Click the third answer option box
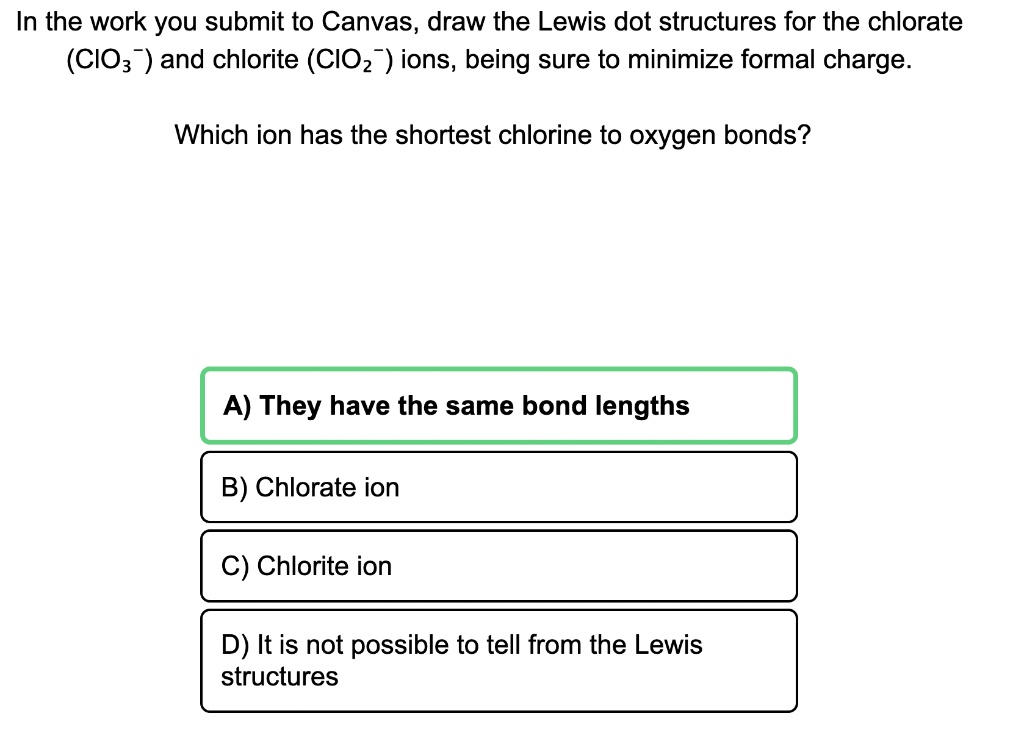This screenshot has height=755, width=1024. point(499,565)
